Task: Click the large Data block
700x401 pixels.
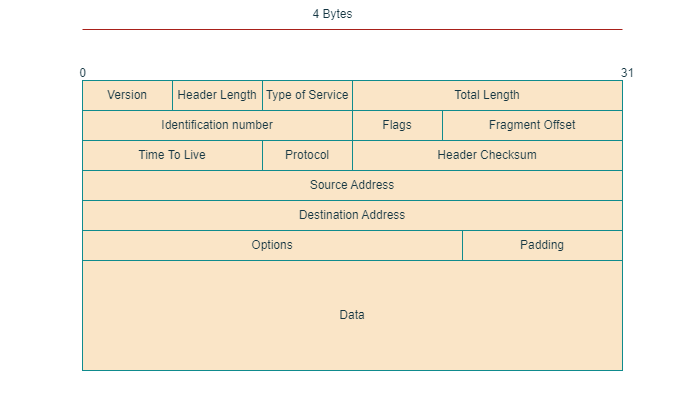Action: [x=352, y=315]
